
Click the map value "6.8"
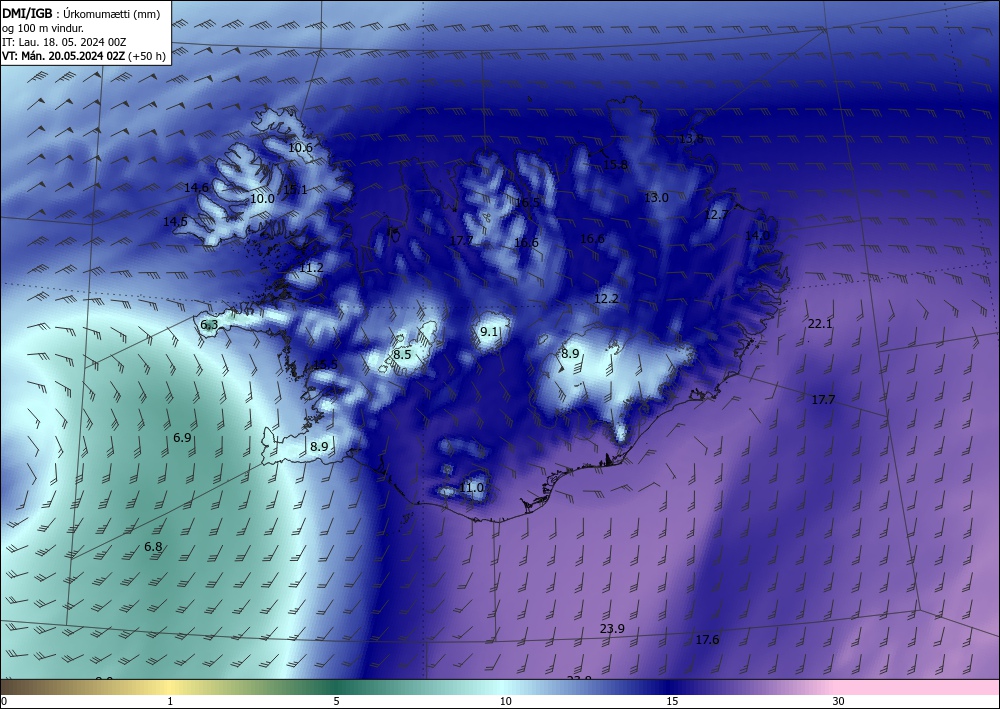click(x=153, y=547)
